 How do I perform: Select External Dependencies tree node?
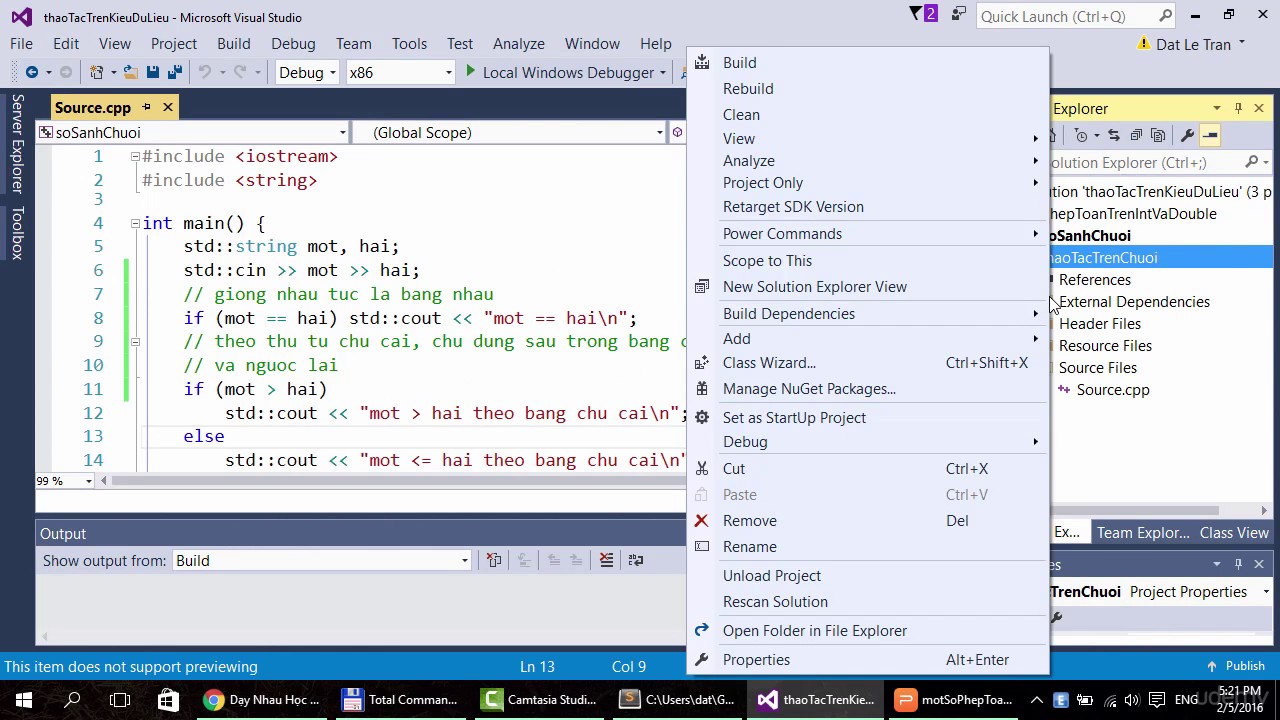(x=1134, y=302)
